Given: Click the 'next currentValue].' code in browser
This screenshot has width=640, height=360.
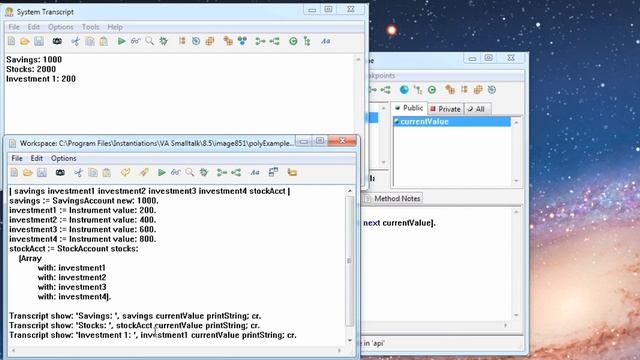Looking at the screenshot, I should pyautogui.click(x=399, y=223).
